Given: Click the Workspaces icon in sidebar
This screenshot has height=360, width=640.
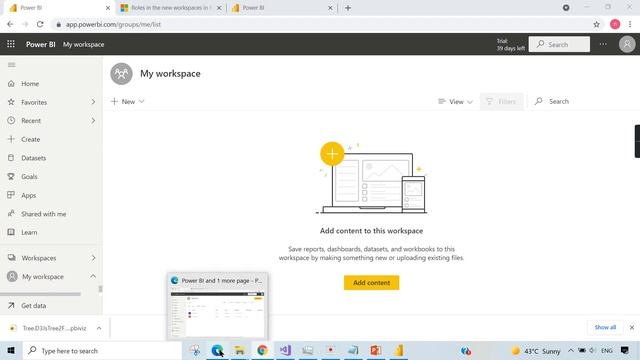Looking at the screenshot, I should point(11,258).
